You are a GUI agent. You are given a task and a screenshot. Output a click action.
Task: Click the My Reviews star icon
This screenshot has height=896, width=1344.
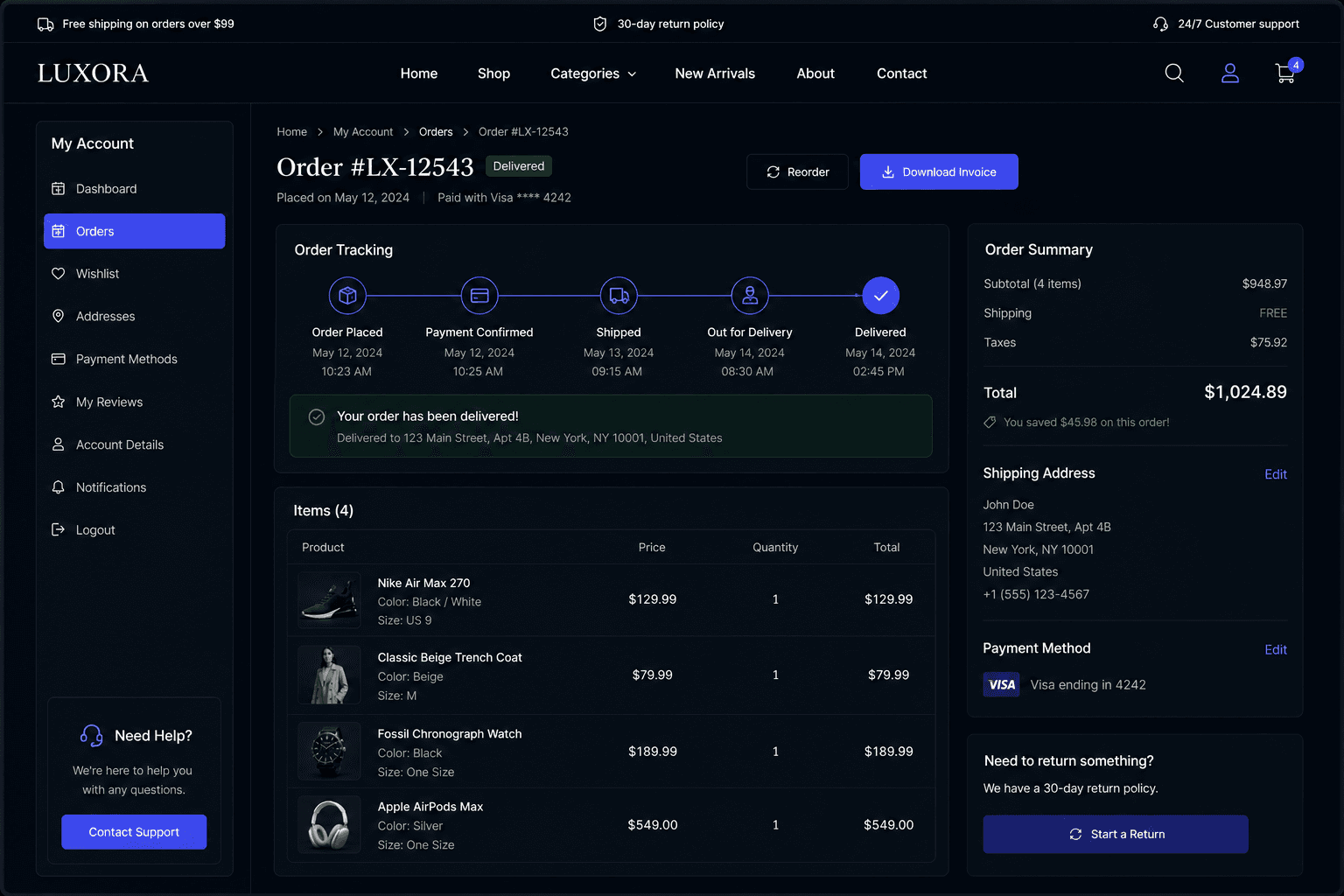coord(59,402)
